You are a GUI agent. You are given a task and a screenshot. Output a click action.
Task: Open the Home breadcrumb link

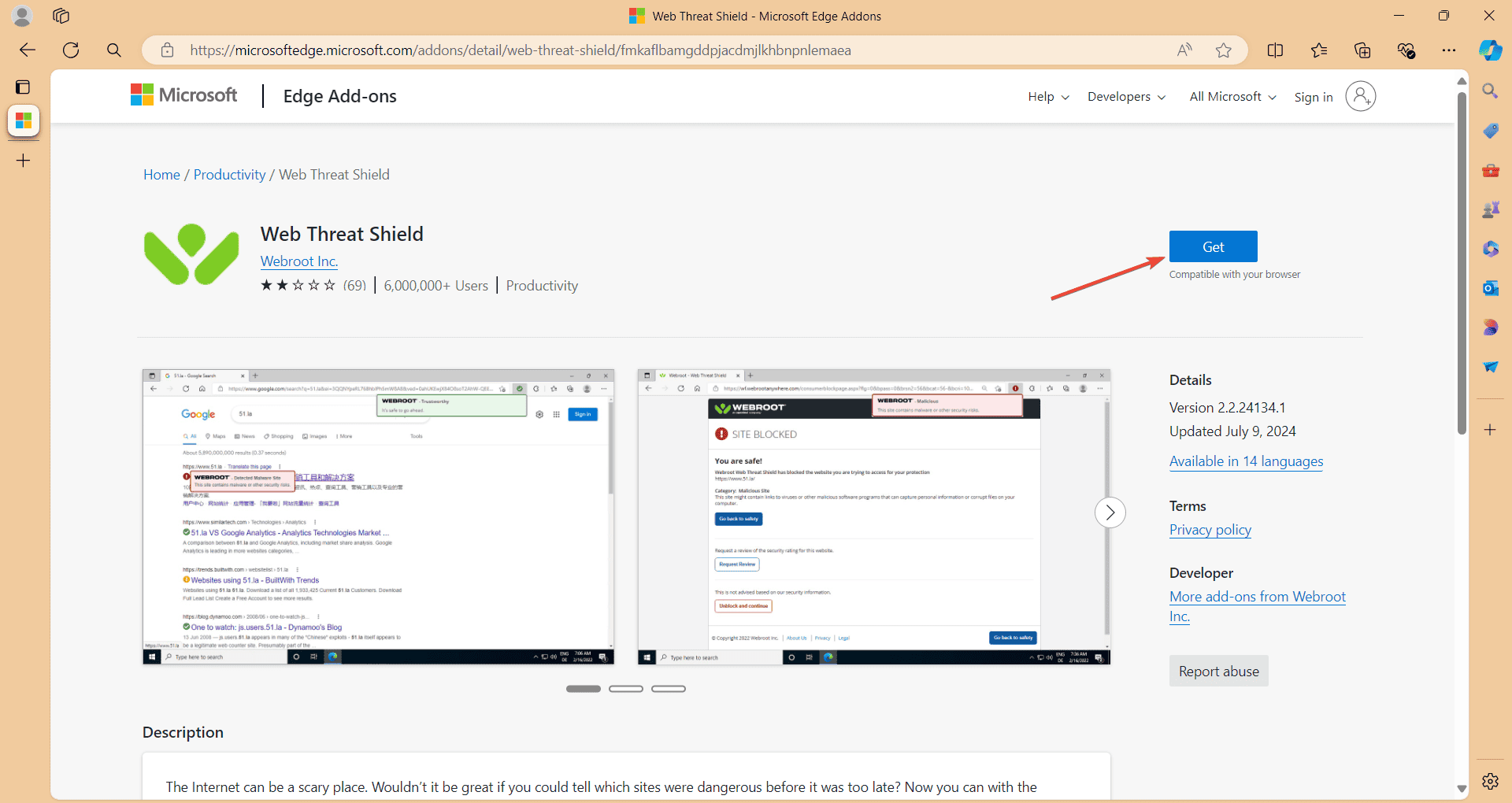(161, 174)
